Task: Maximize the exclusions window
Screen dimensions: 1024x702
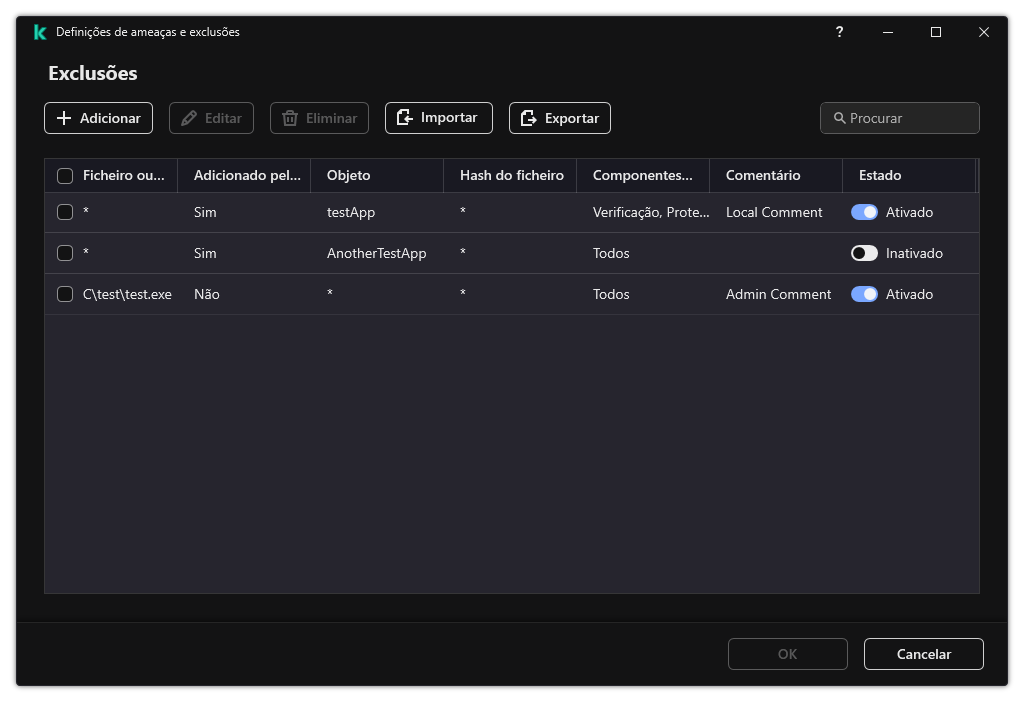Action: (936, 32)
